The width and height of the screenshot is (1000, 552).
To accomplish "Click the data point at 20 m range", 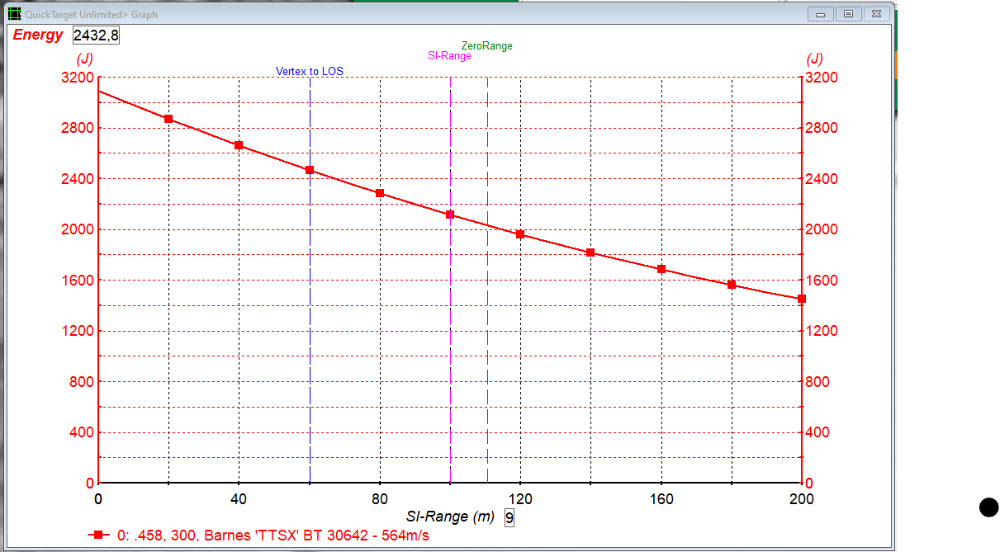I will tap(168, 119).
